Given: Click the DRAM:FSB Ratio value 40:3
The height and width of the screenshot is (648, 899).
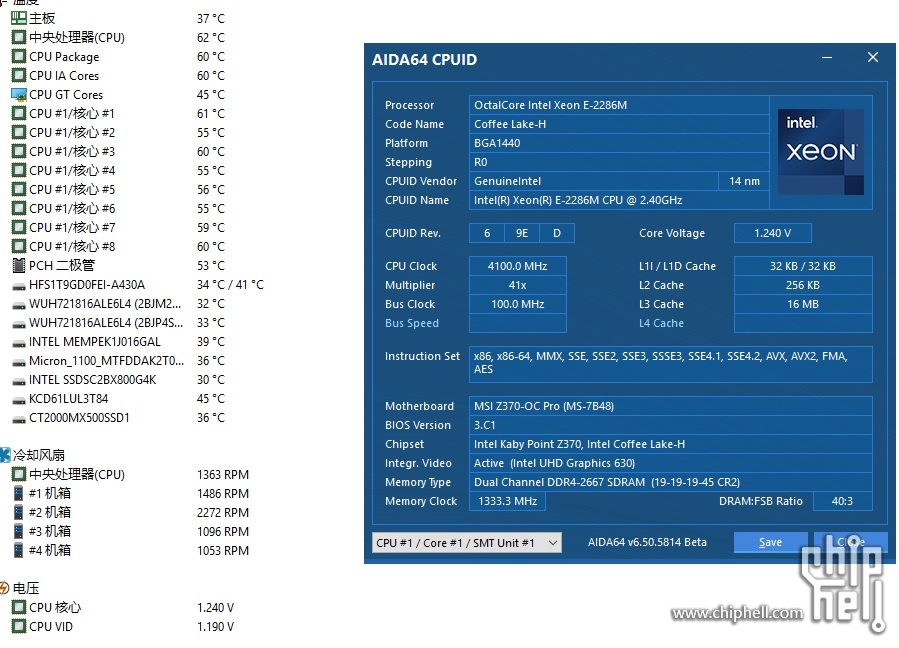Looking at the screenshot, I should coord(842,501).
